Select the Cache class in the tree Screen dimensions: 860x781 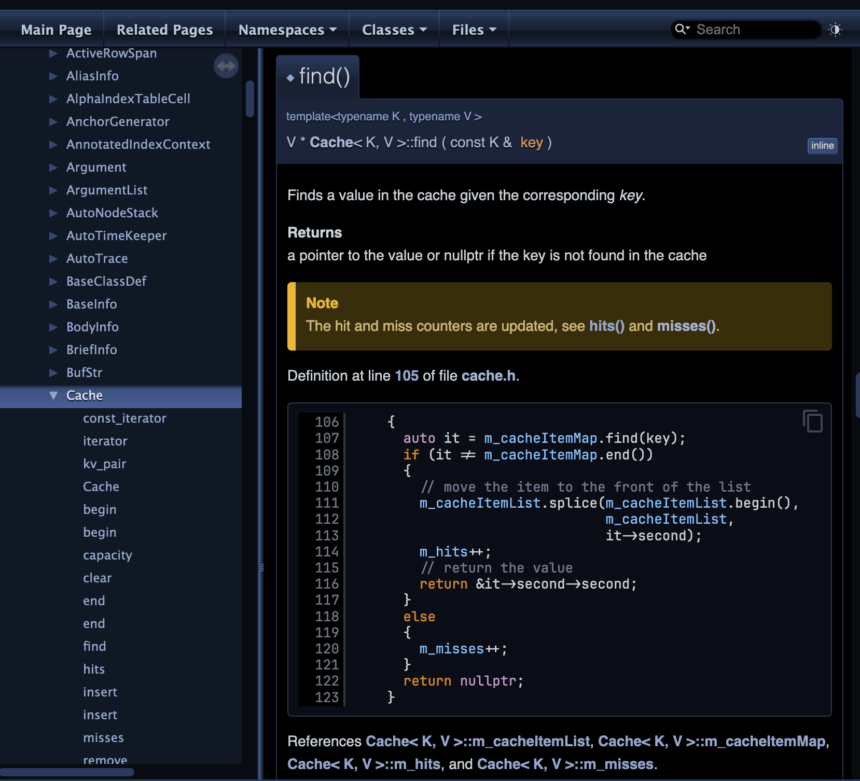click(84, 395)
